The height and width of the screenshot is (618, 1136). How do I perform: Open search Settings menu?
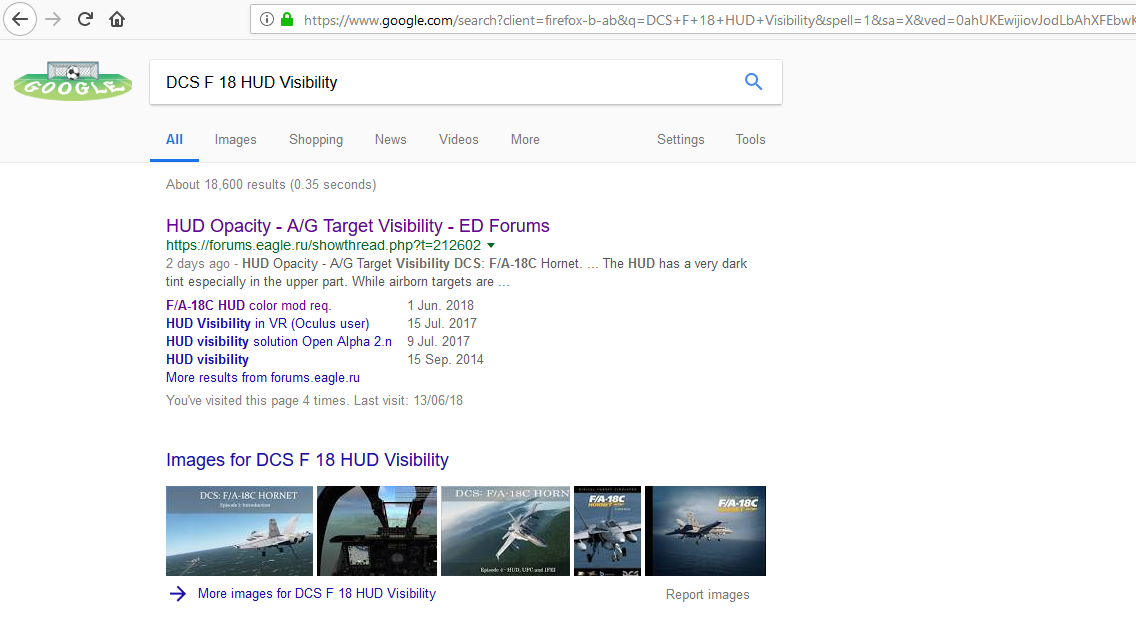pyautogui.click(x=680, y=140)
